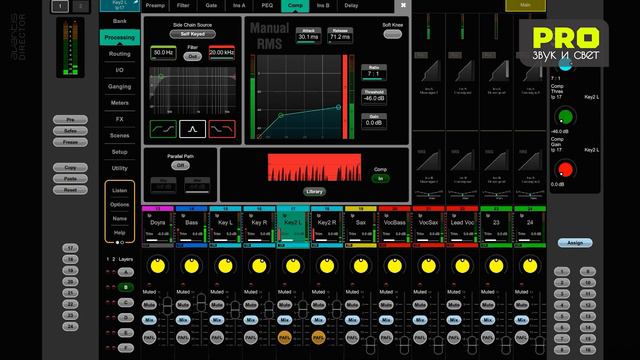This screenshot has width=640, height=360.
Task: Toggle Mix on the Bass channel
Action: [x=183, y=320]
